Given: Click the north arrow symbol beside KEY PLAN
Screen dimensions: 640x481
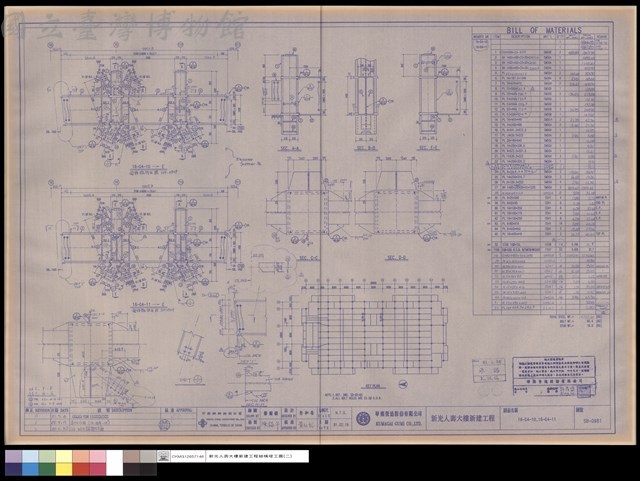Looking at the screenshot, I should (x=403, y=384).
